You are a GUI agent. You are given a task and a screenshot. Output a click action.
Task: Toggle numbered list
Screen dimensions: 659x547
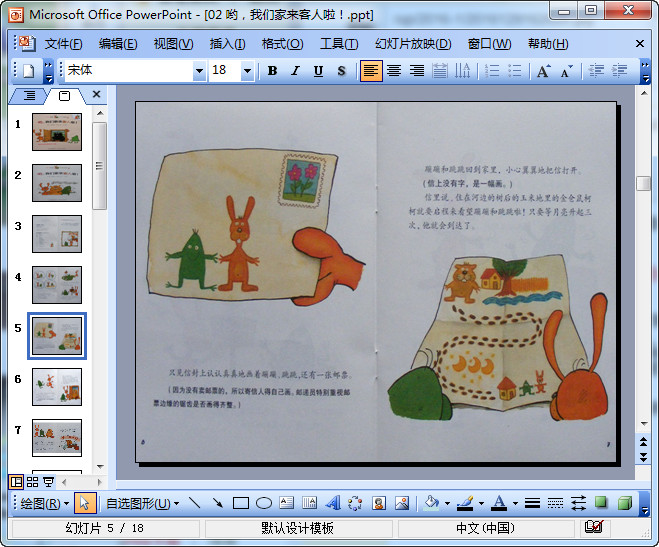pos(492,71)
